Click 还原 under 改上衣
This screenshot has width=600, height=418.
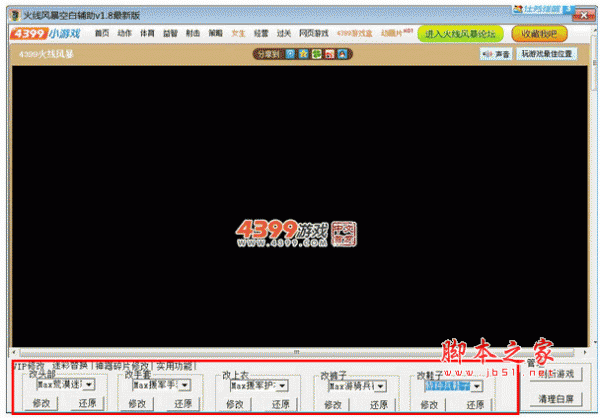coord(281,404)
